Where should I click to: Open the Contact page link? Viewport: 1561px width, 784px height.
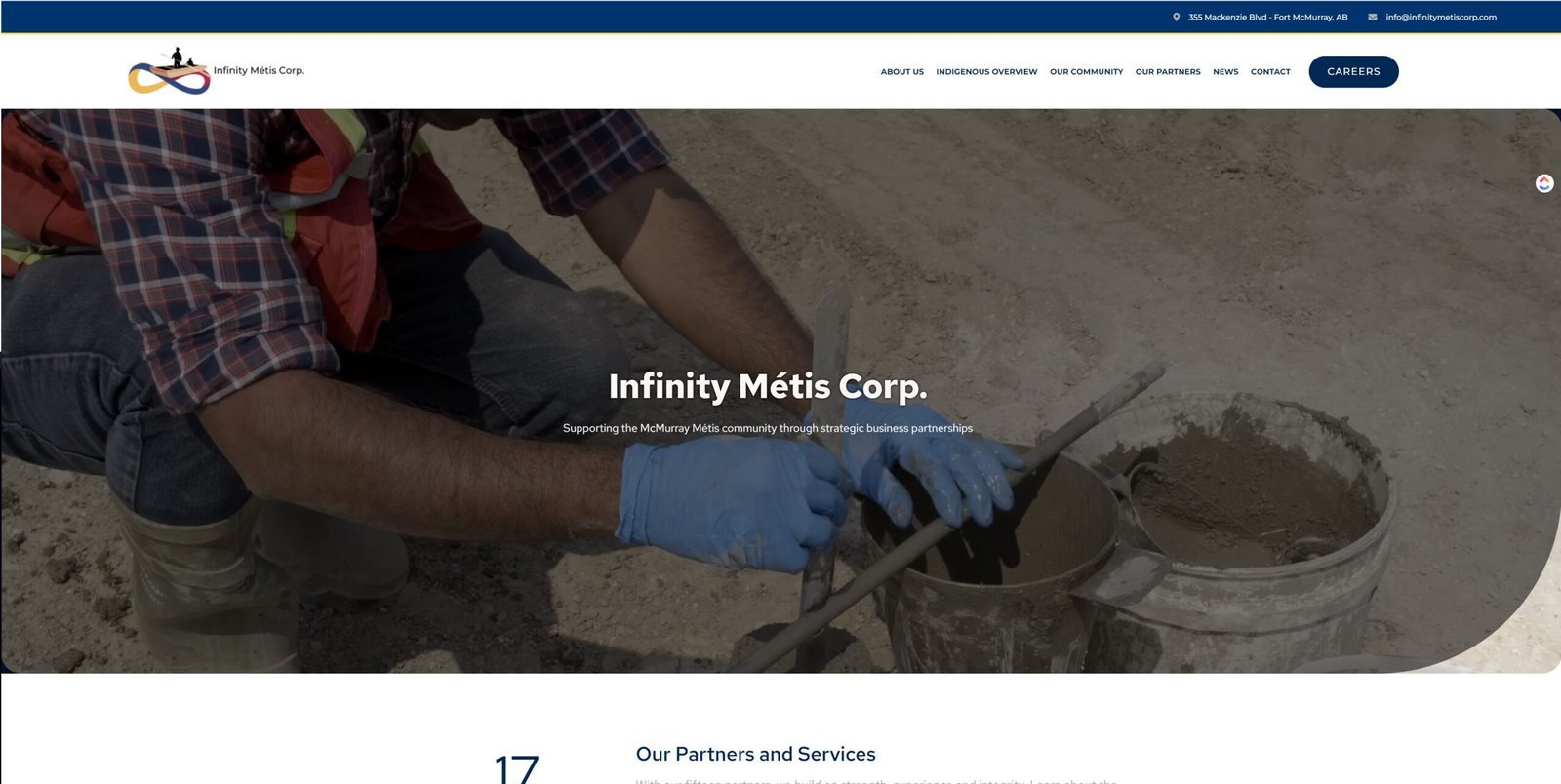(x=1270, y=72)
